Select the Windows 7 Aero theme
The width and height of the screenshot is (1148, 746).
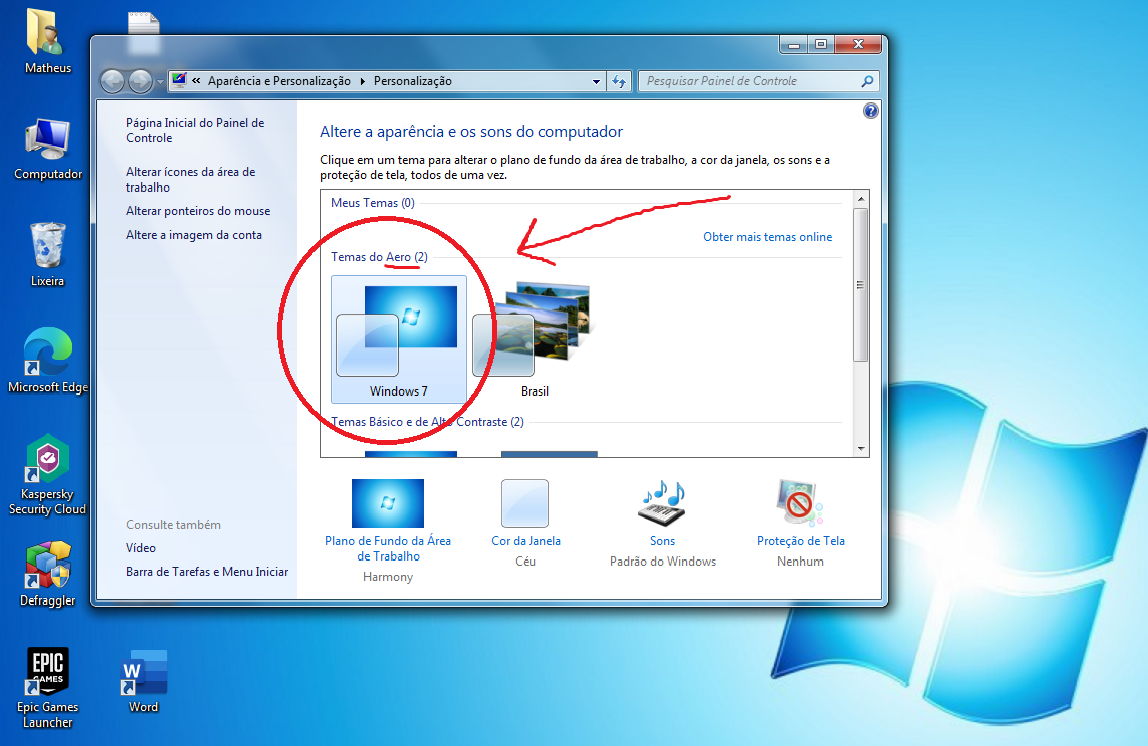point(399,340)
